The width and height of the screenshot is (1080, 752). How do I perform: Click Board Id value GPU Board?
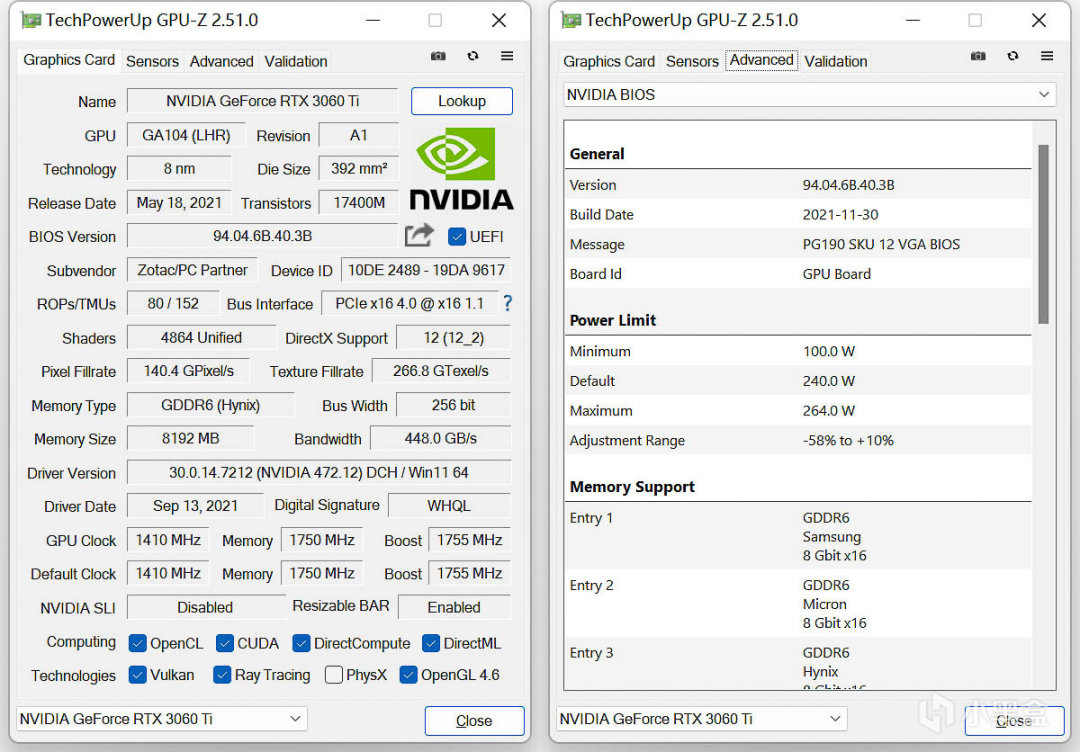click(836, 273)
